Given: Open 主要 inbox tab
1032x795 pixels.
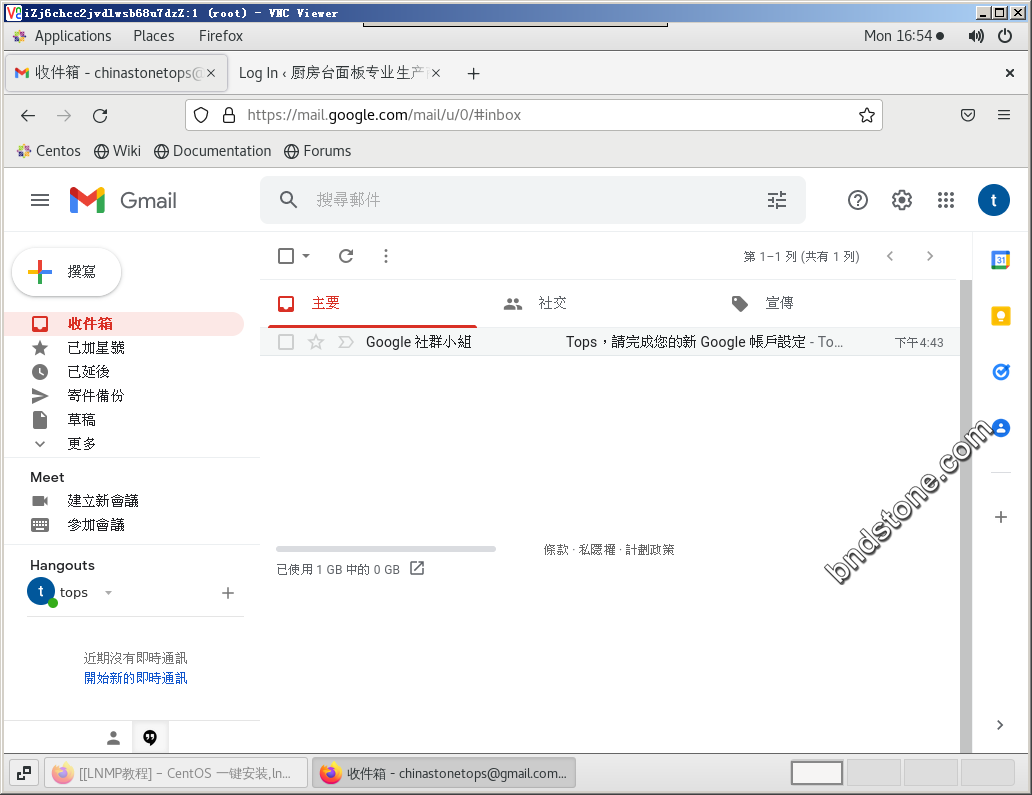Looking at the screenshot, I should [x=373, y=303].
